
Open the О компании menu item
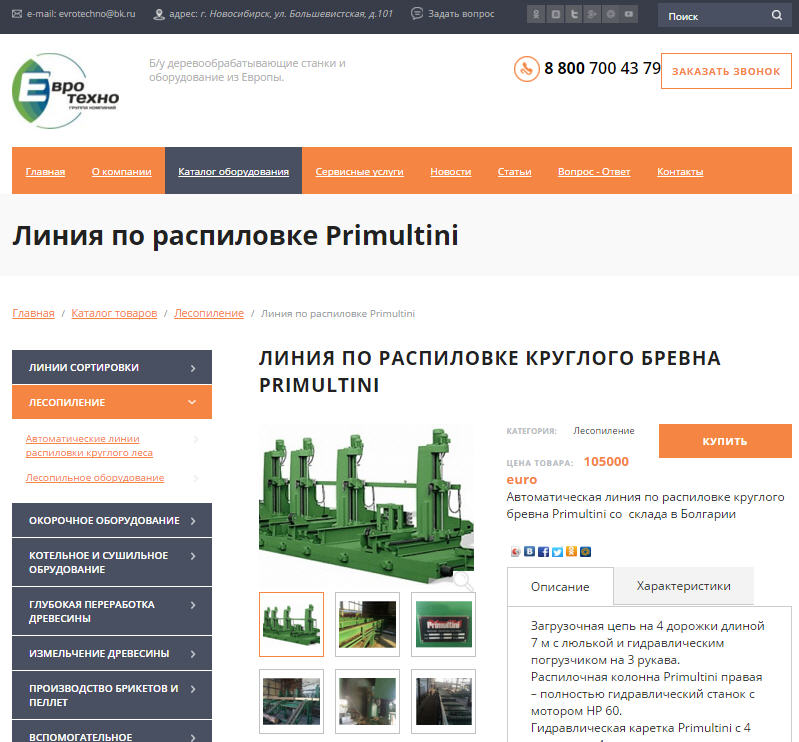pos(121,172)
